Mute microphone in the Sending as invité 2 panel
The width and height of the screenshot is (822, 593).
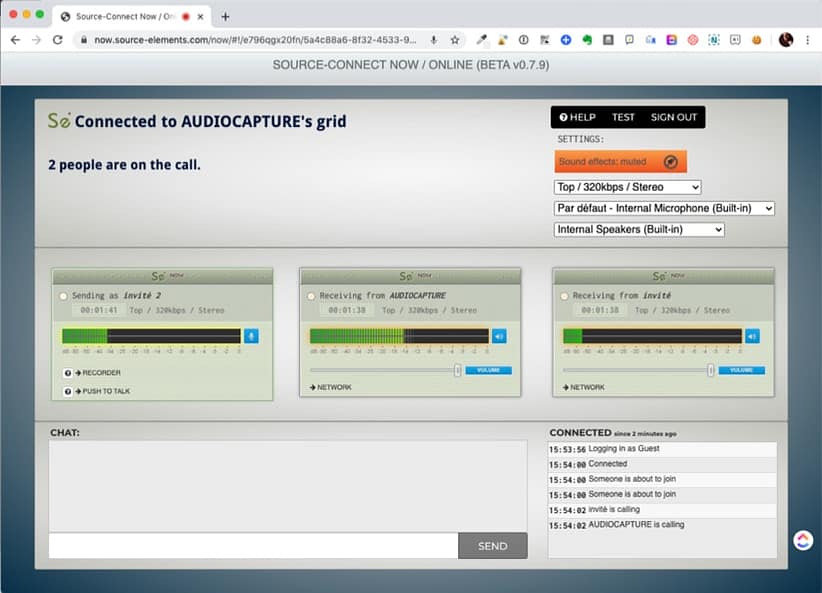tap(251, 336)
